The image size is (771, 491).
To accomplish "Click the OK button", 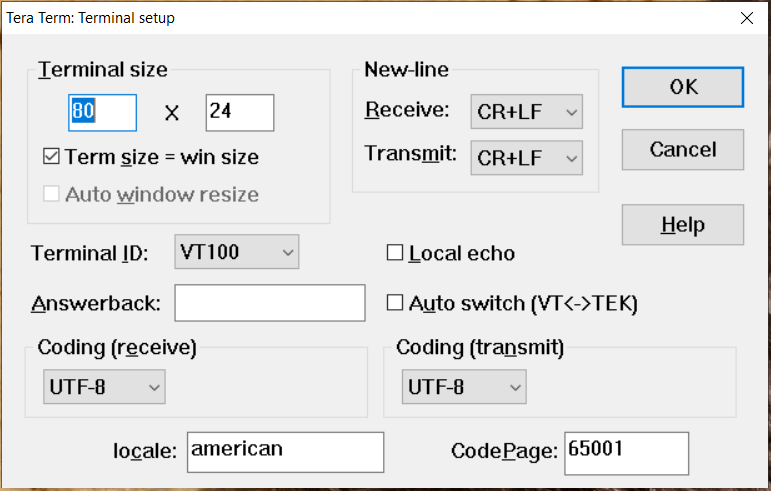I will (x=682, y=87).
